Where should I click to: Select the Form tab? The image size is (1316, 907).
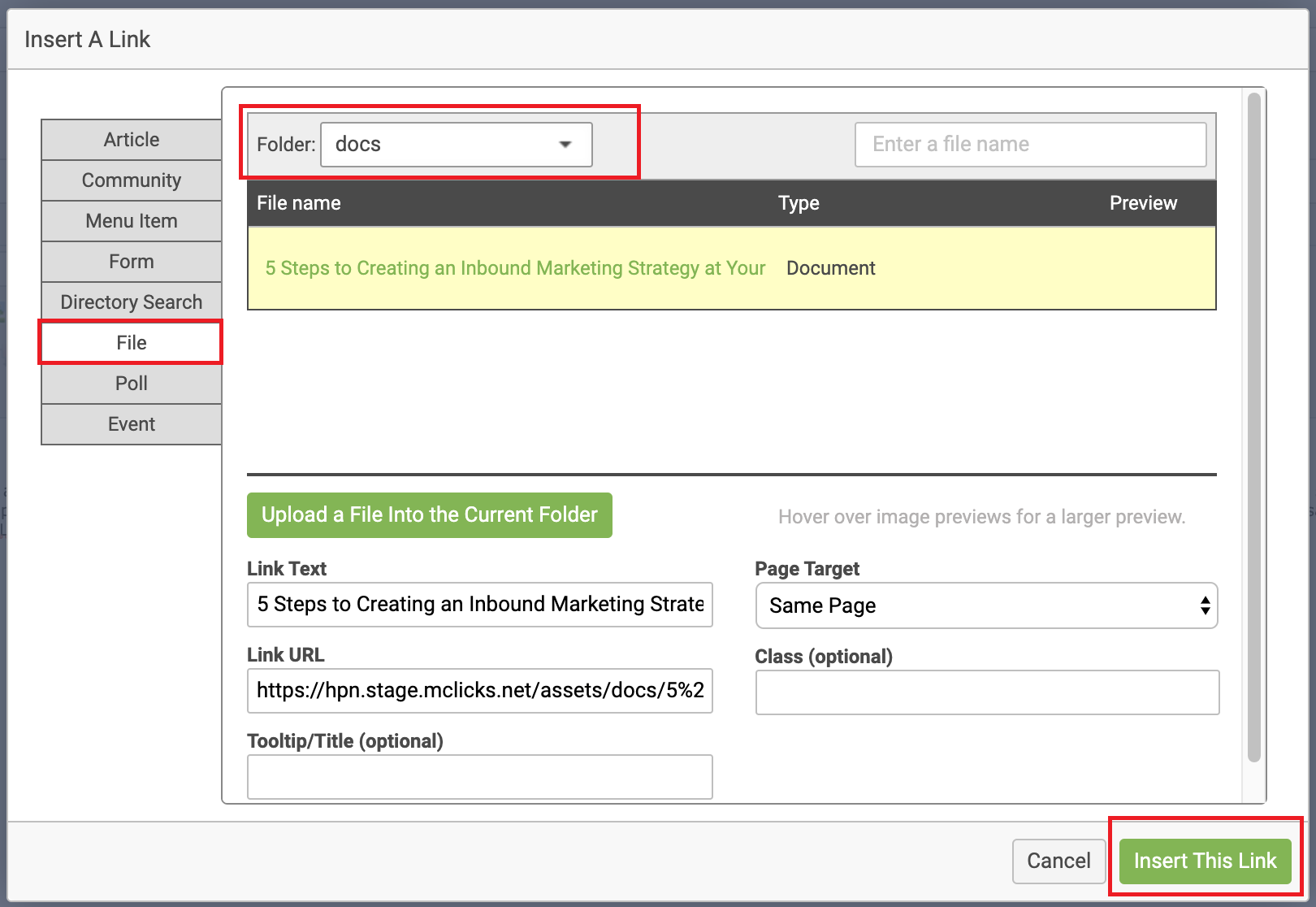132,262
